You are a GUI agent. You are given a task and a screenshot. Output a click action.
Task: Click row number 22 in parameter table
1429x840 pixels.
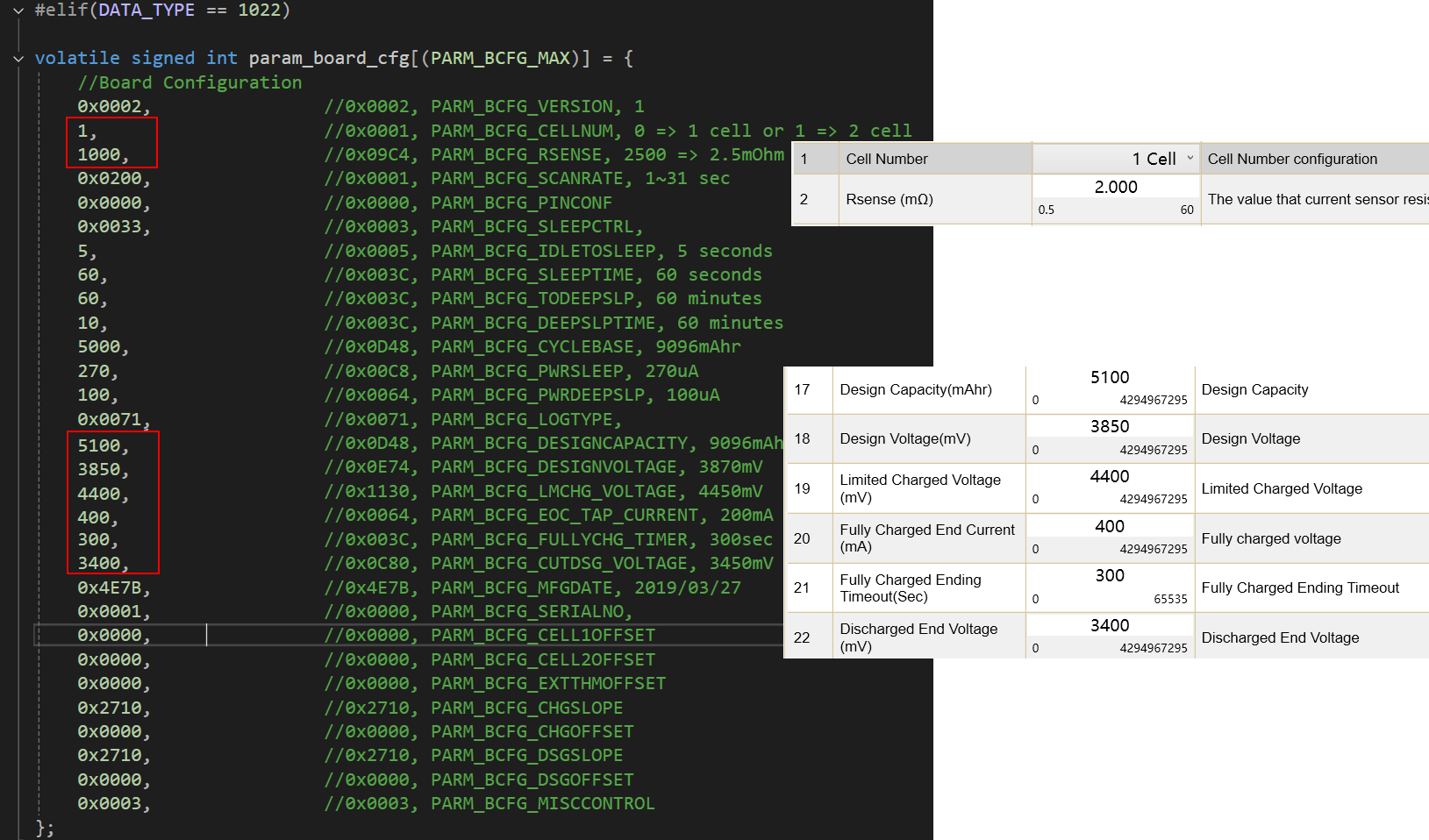coord(802,637)
